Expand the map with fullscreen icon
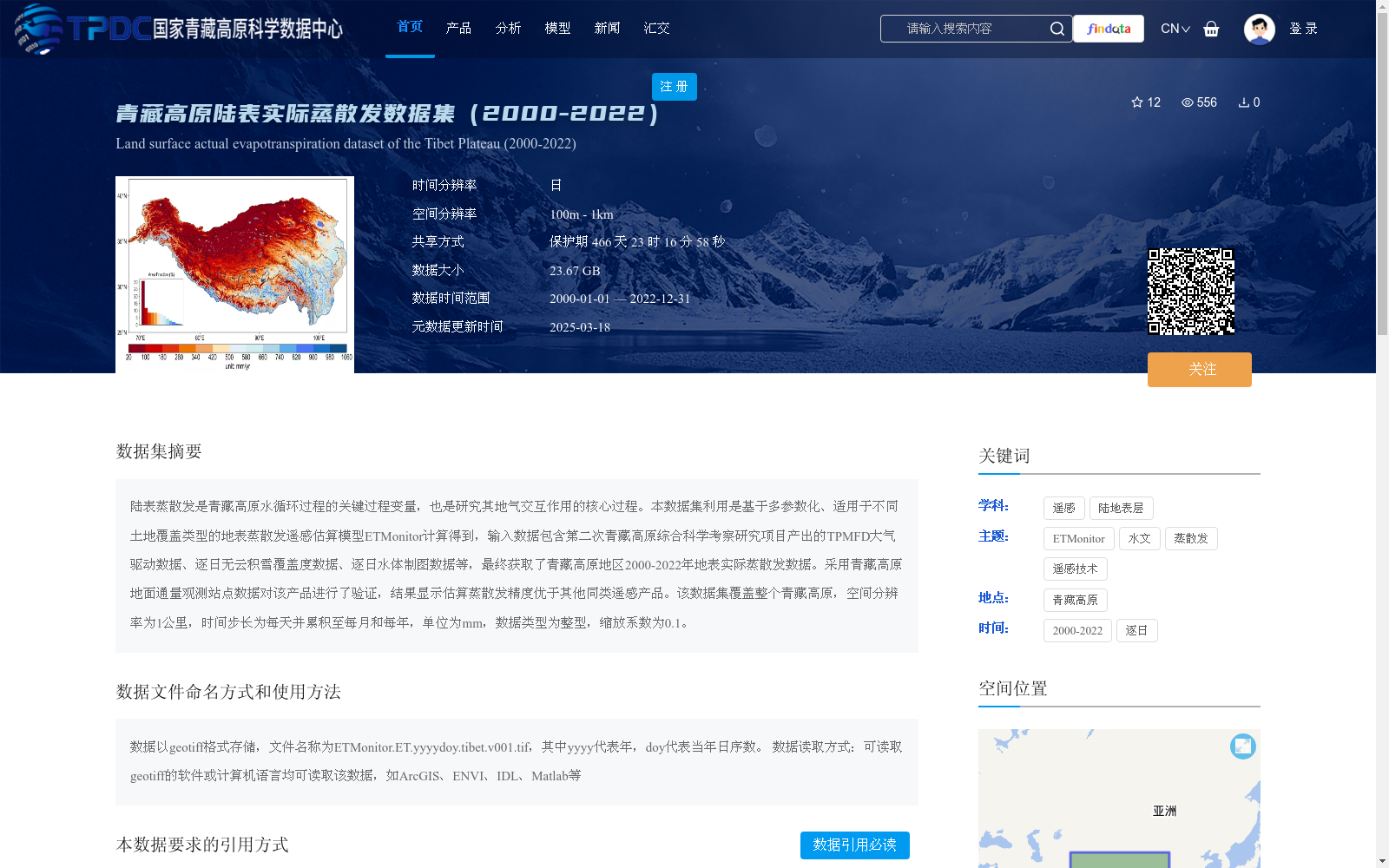 point(1243,746)
